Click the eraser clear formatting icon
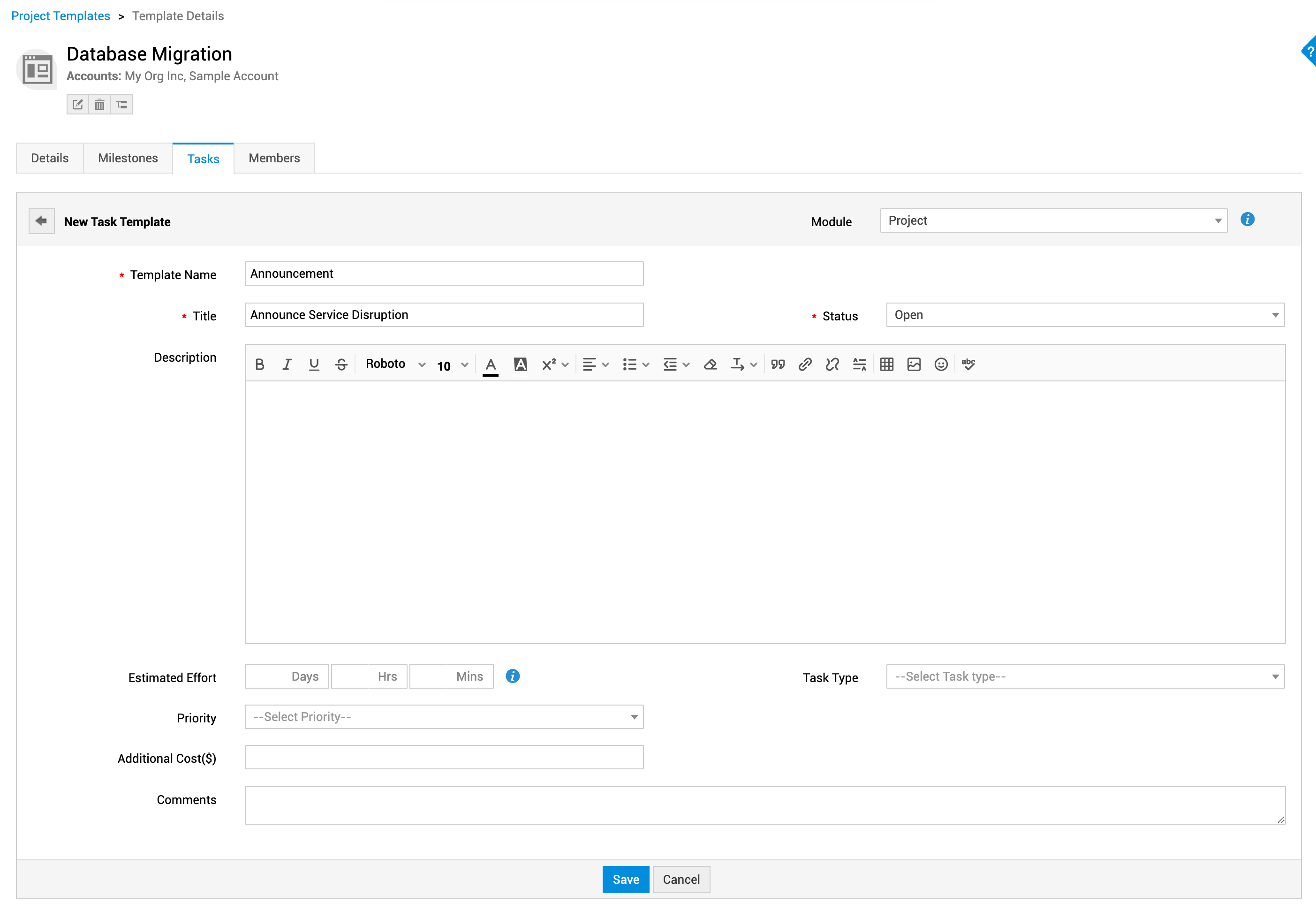 [x=710, y=364]
